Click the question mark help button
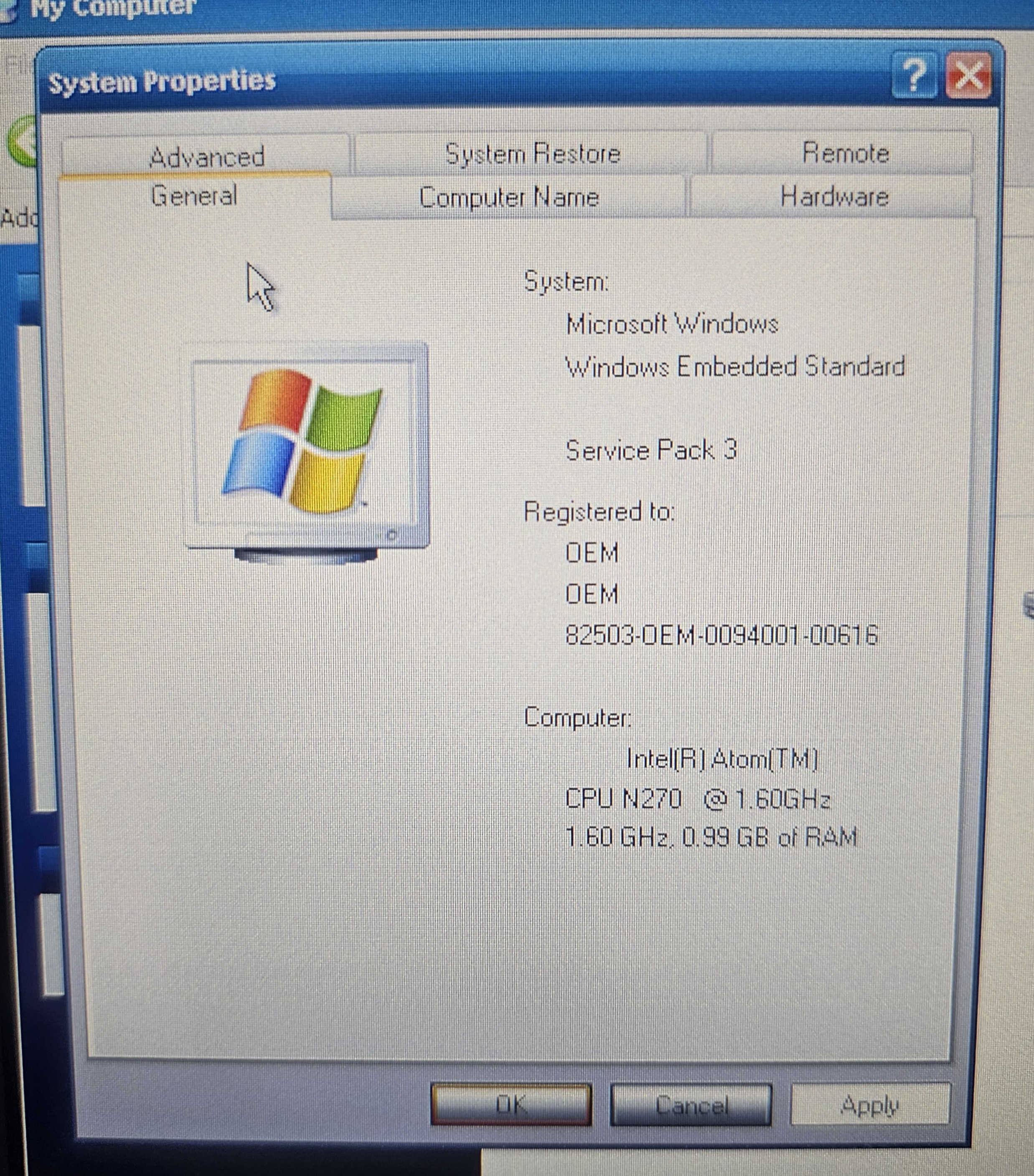 pos(915,75)
